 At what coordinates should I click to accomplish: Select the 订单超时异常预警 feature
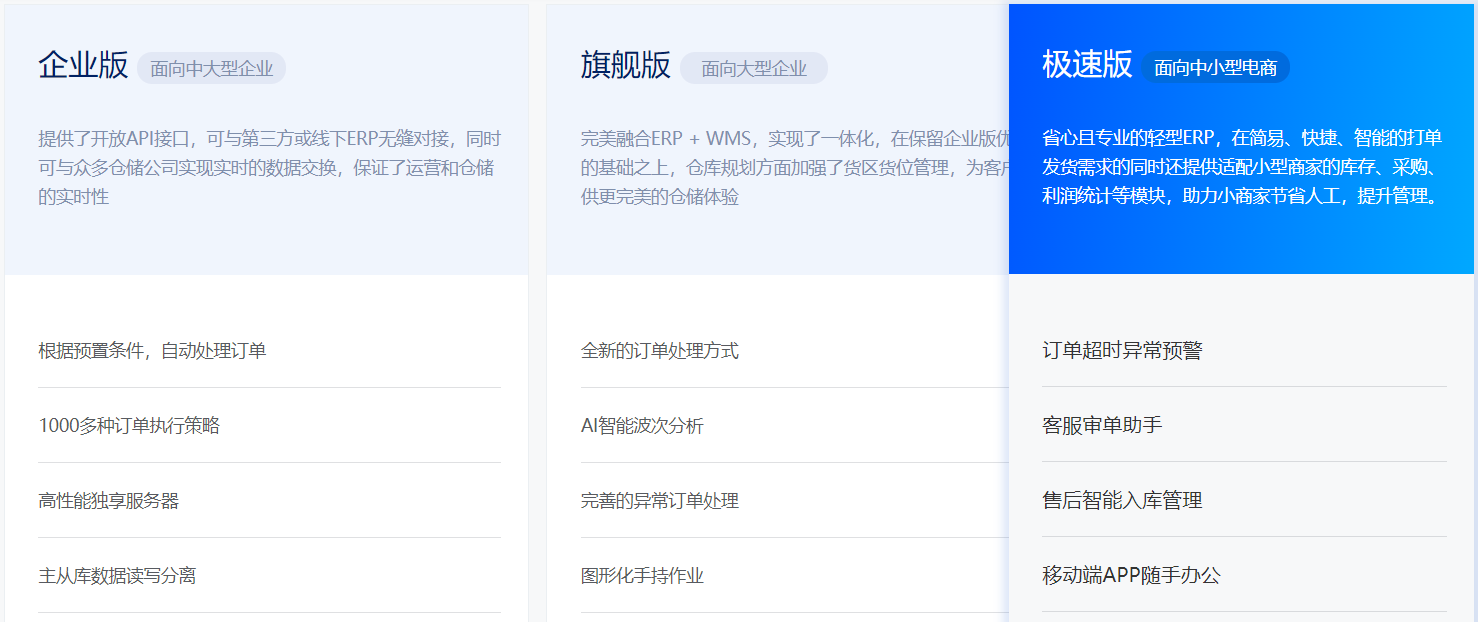[1122, 351]
